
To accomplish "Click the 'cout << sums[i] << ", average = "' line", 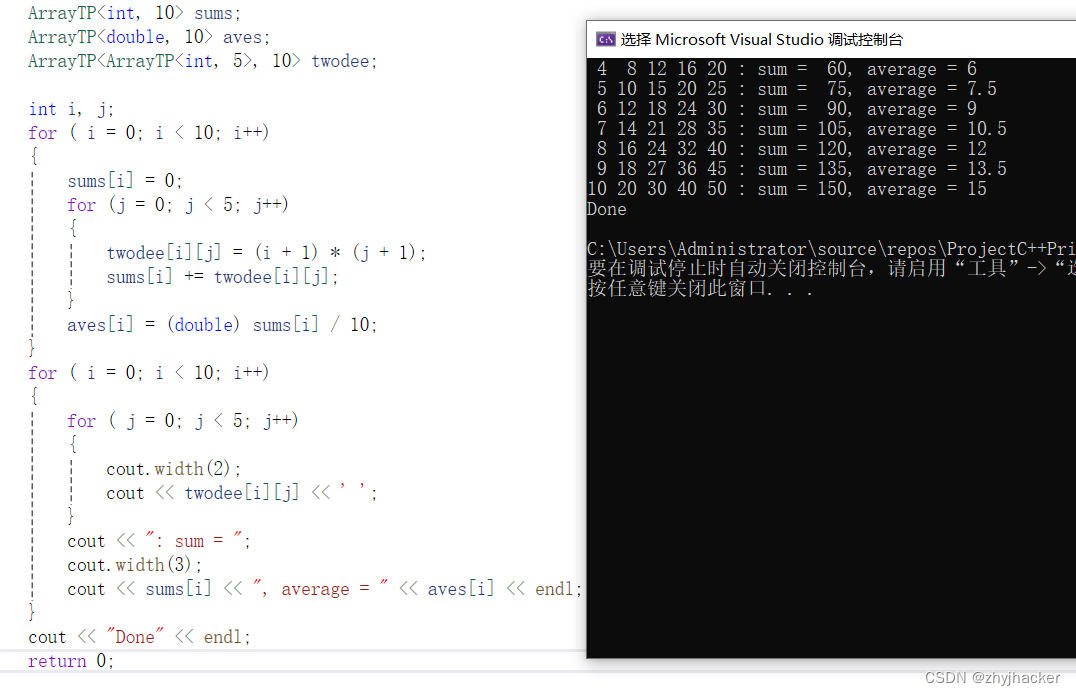I will 325,589.
